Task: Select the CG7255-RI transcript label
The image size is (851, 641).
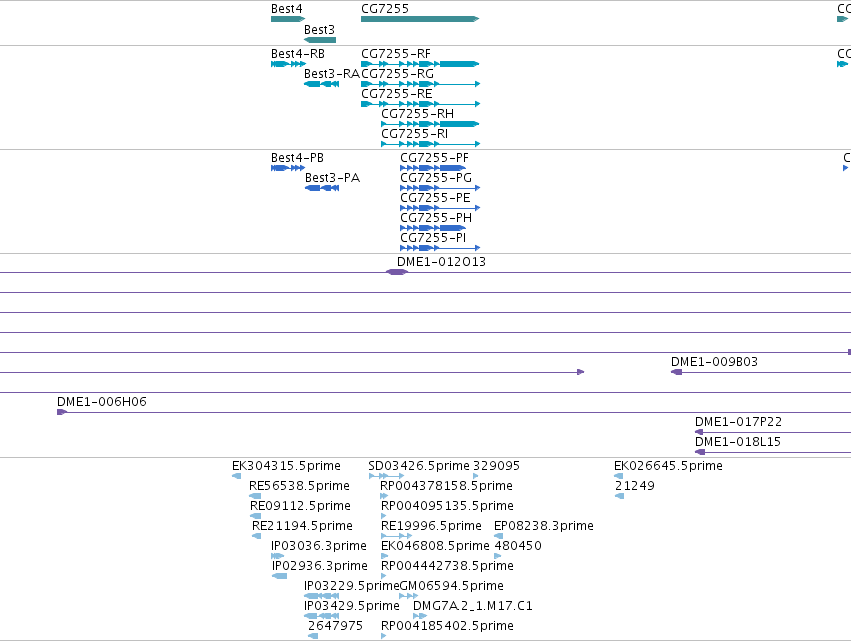Action: pos(415,134)
